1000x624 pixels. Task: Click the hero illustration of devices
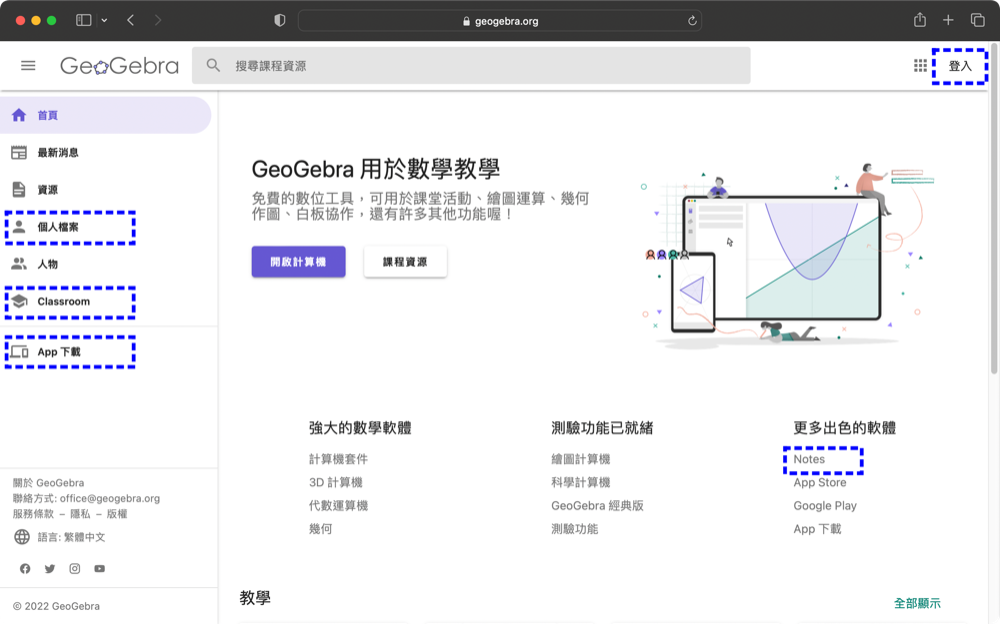click(786, 255)
